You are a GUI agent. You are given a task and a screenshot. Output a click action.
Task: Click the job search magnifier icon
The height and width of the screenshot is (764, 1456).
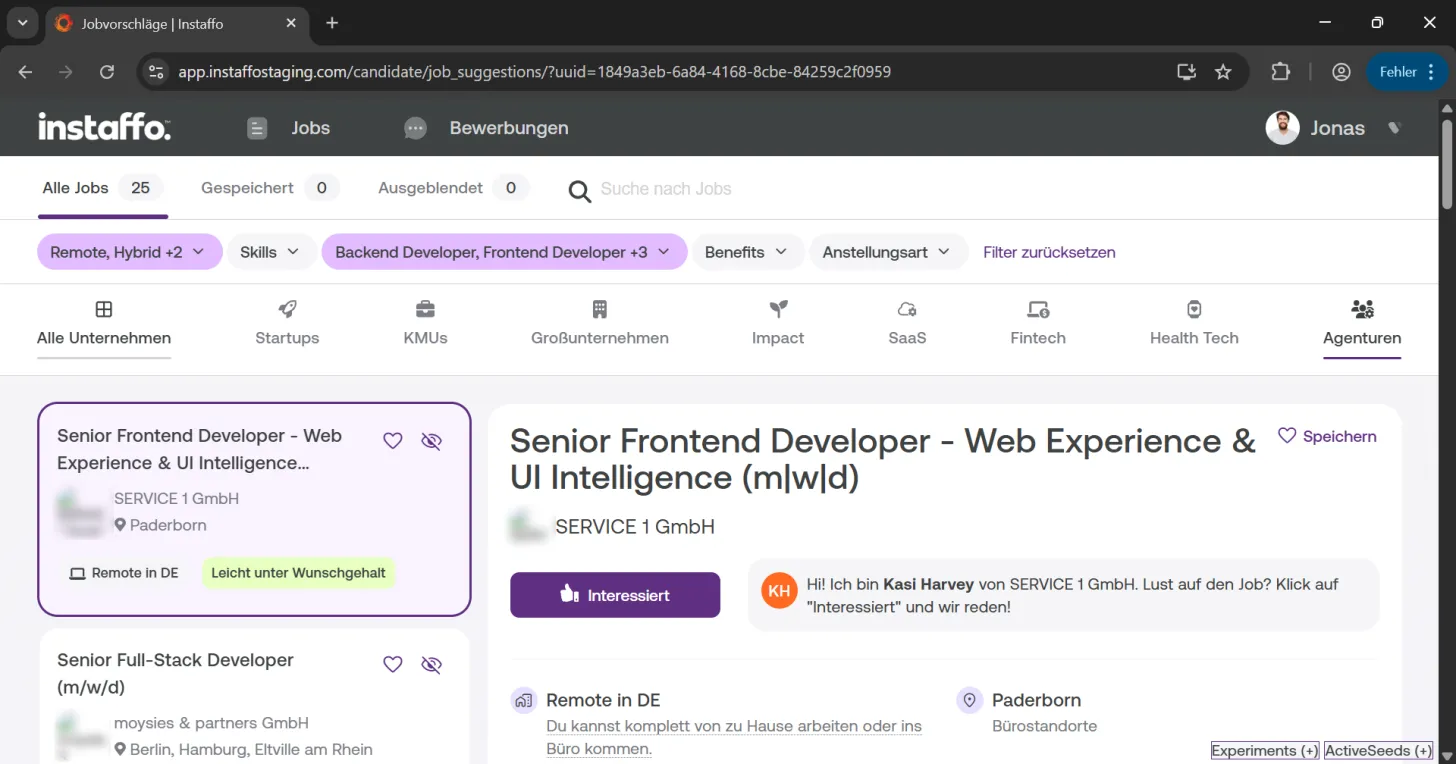[580, 190]
